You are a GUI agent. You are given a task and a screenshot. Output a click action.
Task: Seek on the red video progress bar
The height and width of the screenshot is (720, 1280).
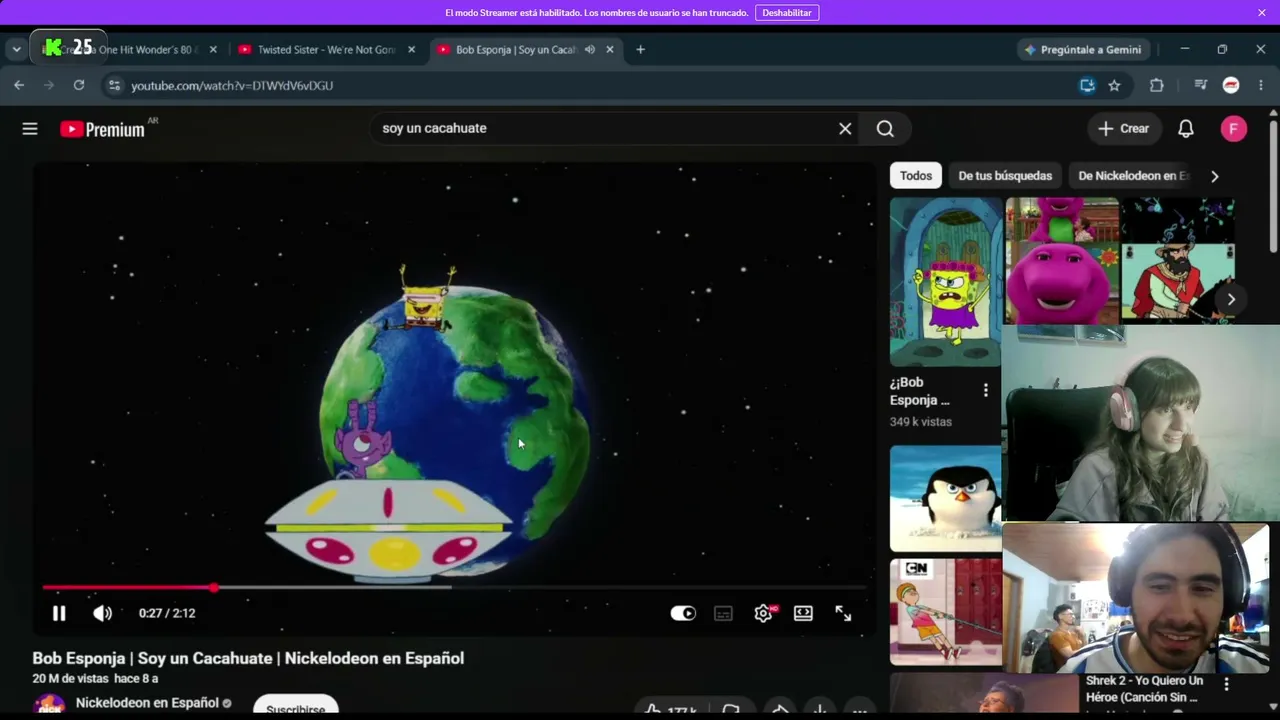coord(454,587)
